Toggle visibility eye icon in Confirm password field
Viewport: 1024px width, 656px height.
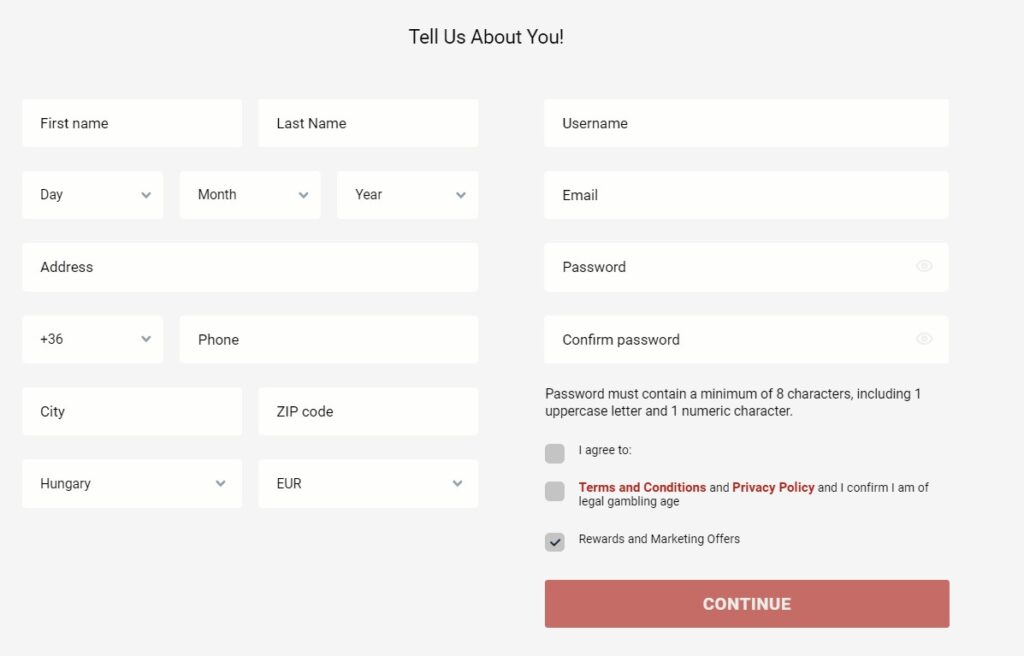coord(923,338)
